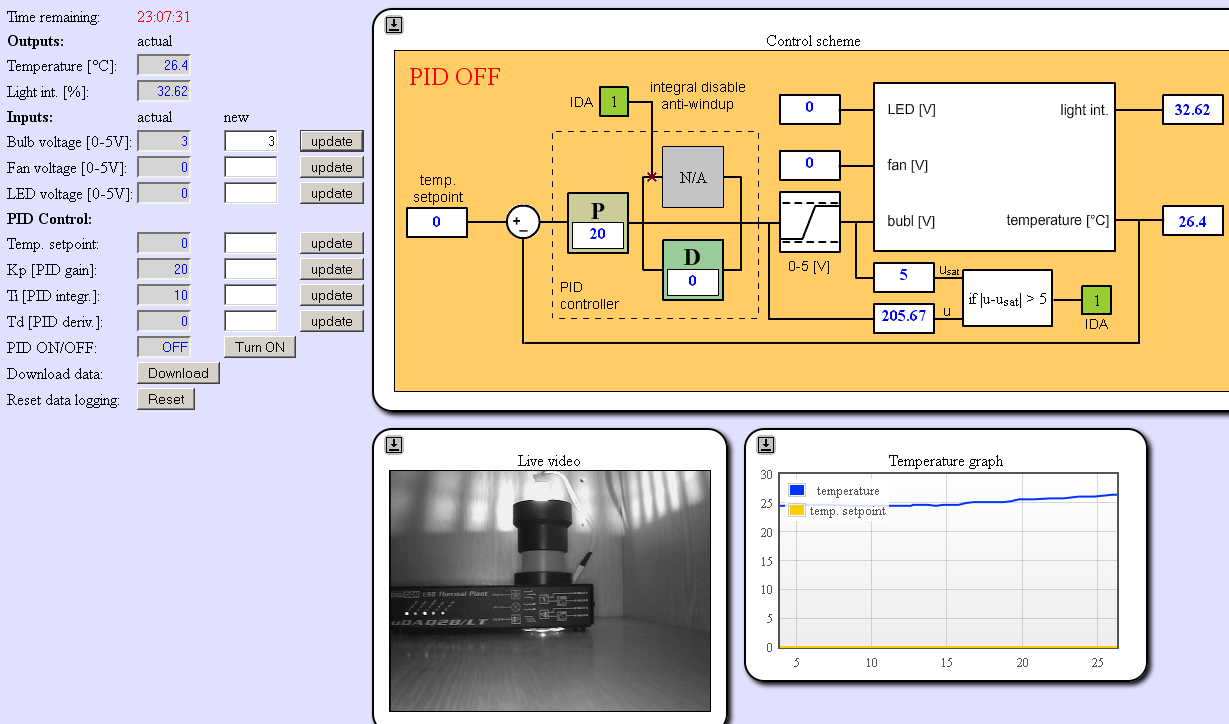The width and height of the screenshot is (1229, 724).
Task: Update the Bulb voltage value
Action: pos(332,141)
